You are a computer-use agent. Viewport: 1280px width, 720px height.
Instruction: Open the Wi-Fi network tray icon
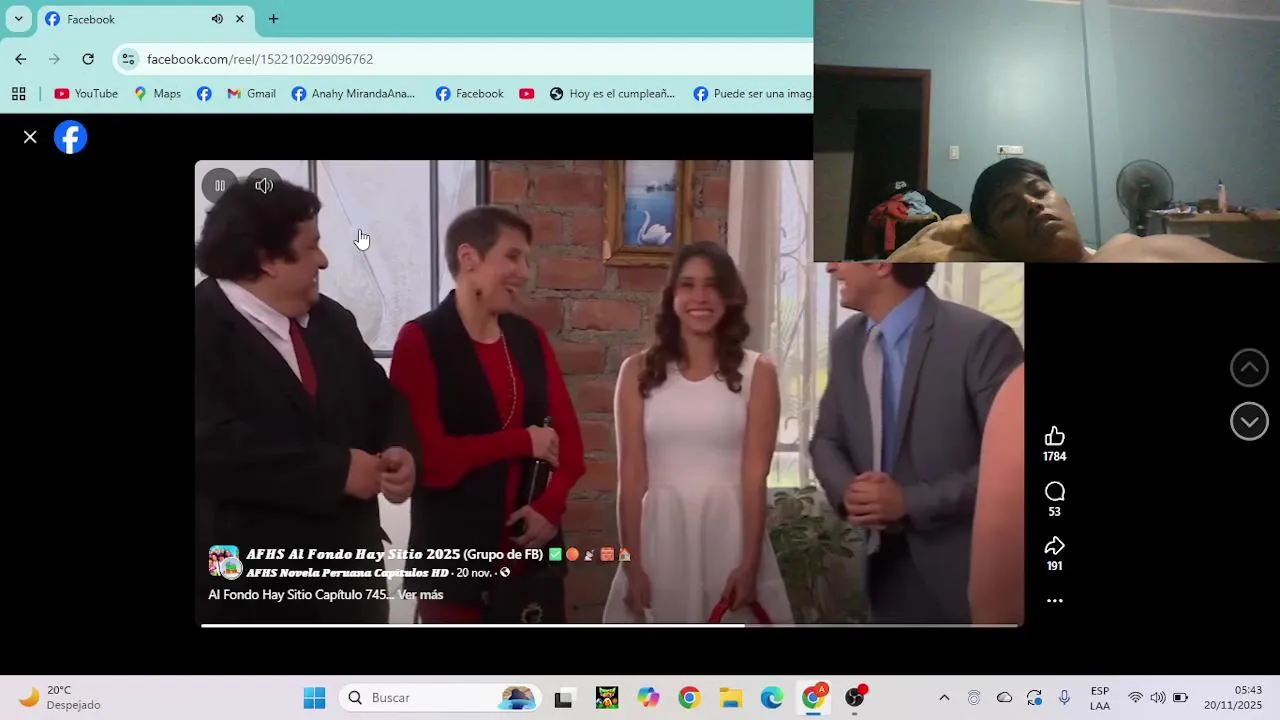click(1135, 697)
